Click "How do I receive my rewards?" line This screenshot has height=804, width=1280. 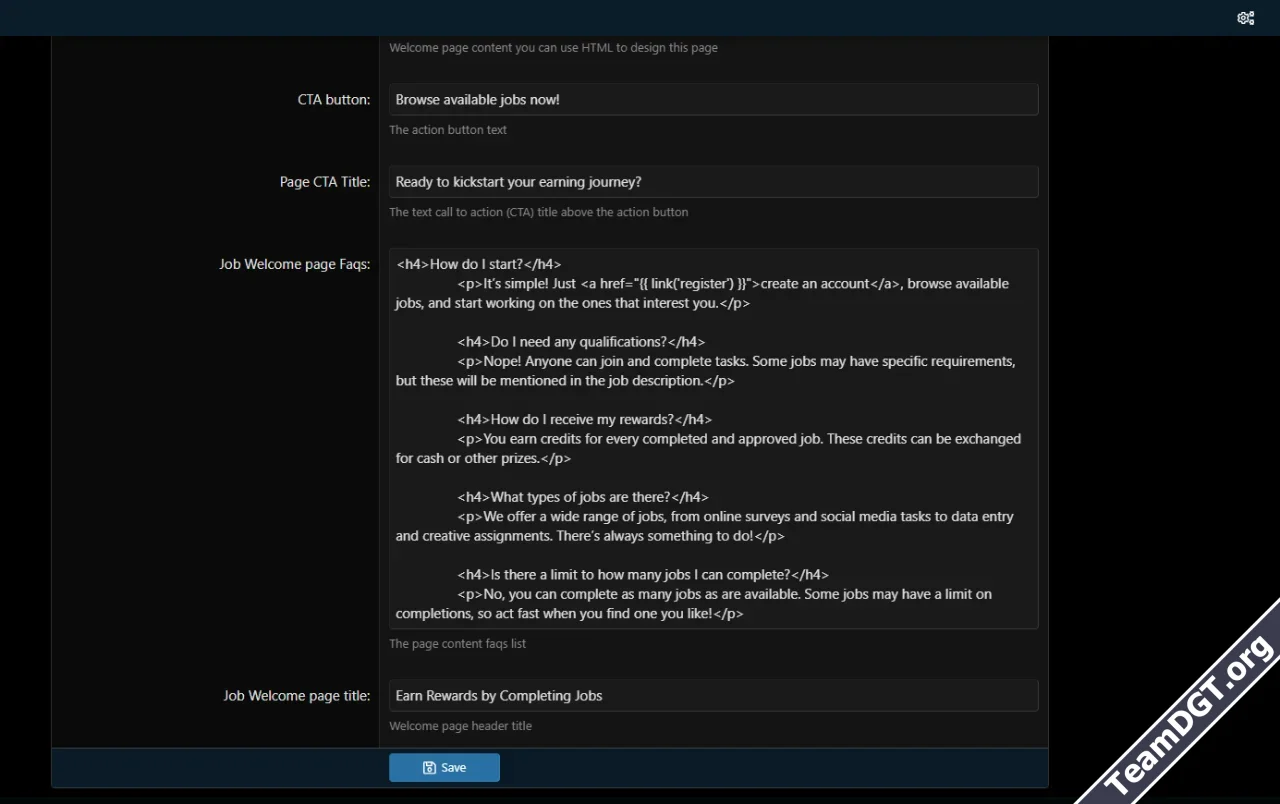(584, 420)
